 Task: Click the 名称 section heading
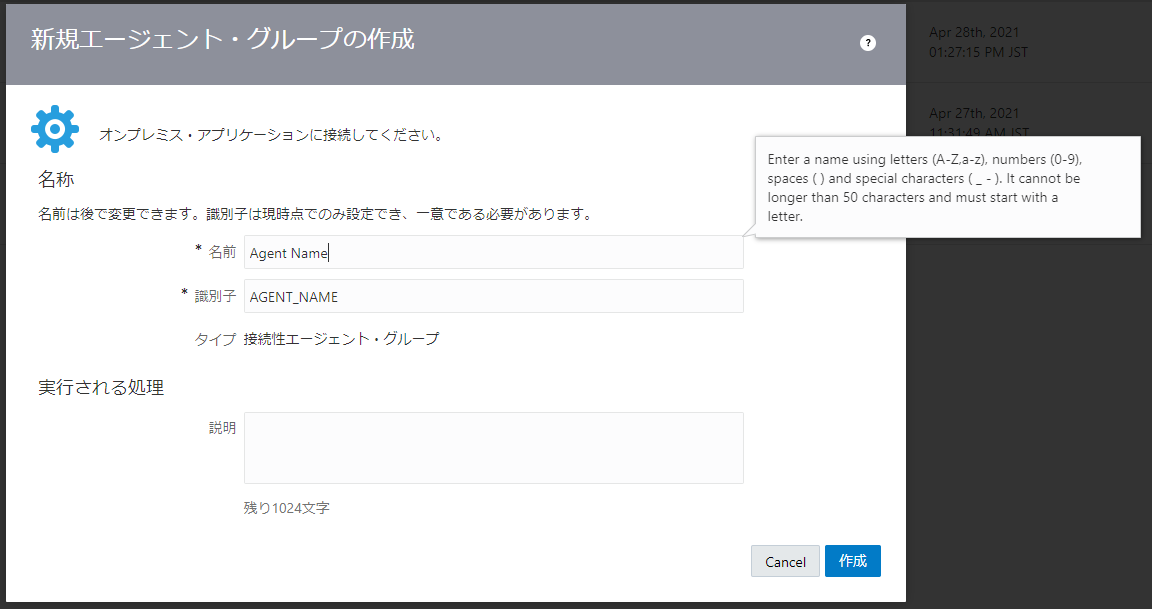tap(57, 179)
